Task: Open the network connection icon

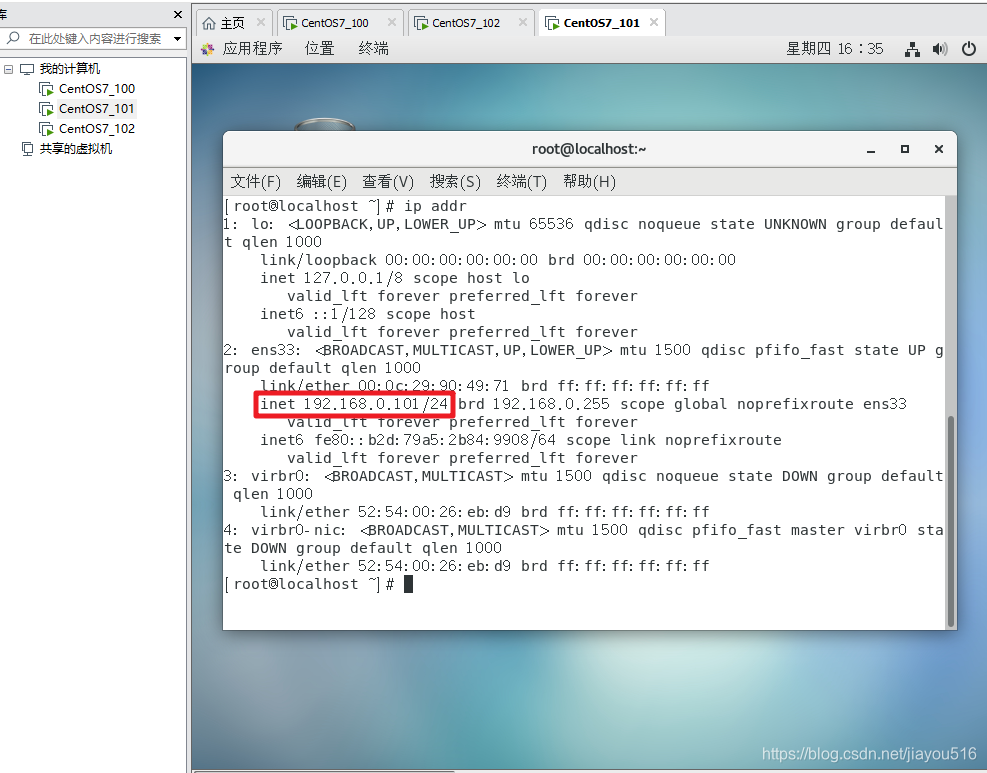Action: point(912,49)
